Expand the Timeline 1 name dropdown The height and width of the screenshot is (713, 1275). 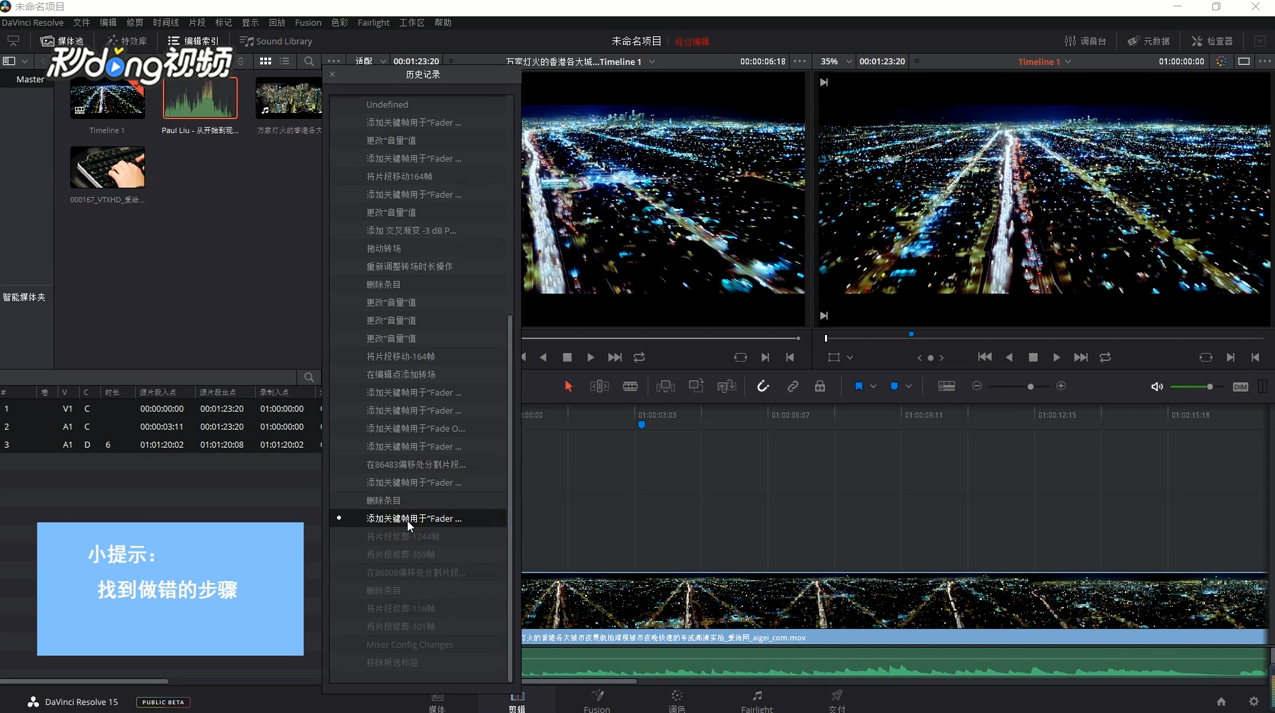pos(1068,62)
